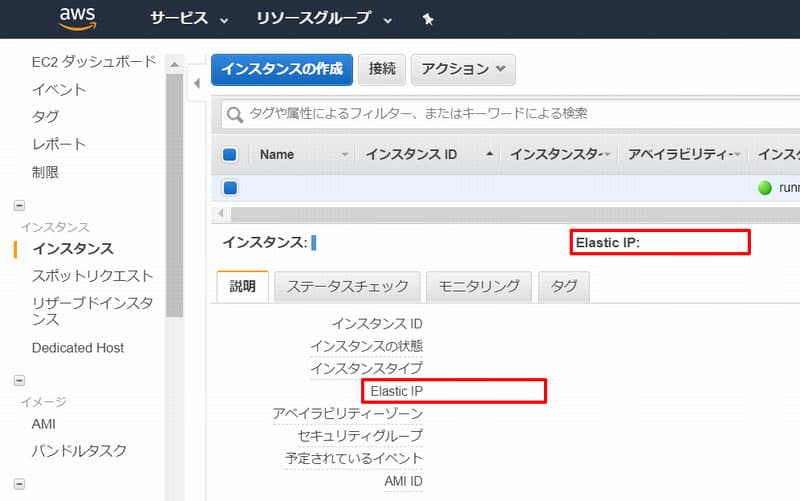Screen dimensions: 800x501
Task: Open the リソースグループ dropdown menu
Action: (x=323, y=19)
